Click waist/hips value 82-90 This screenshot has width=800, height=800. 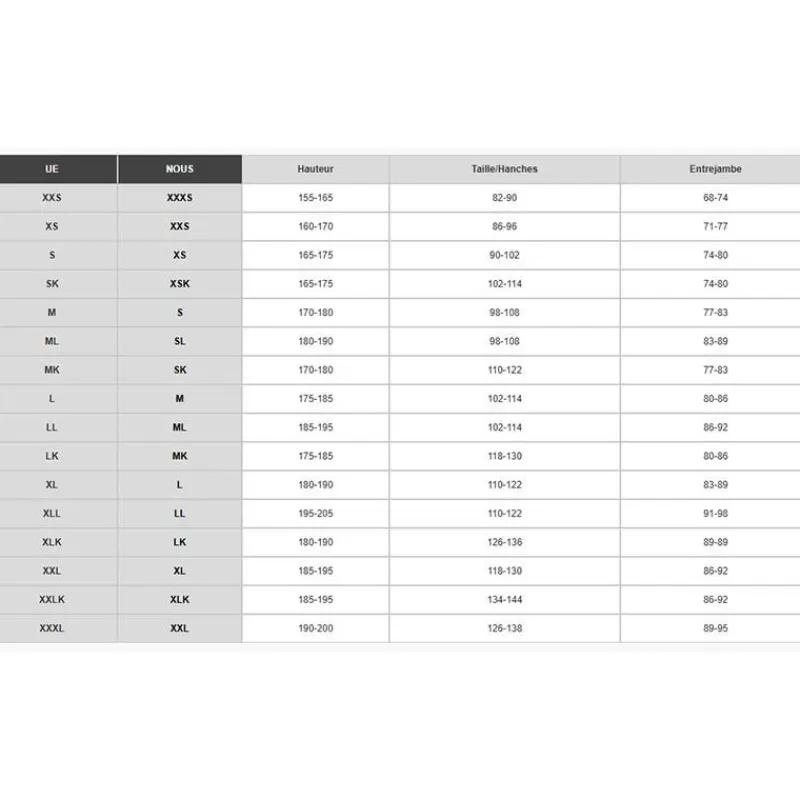[x=505, y=197]
